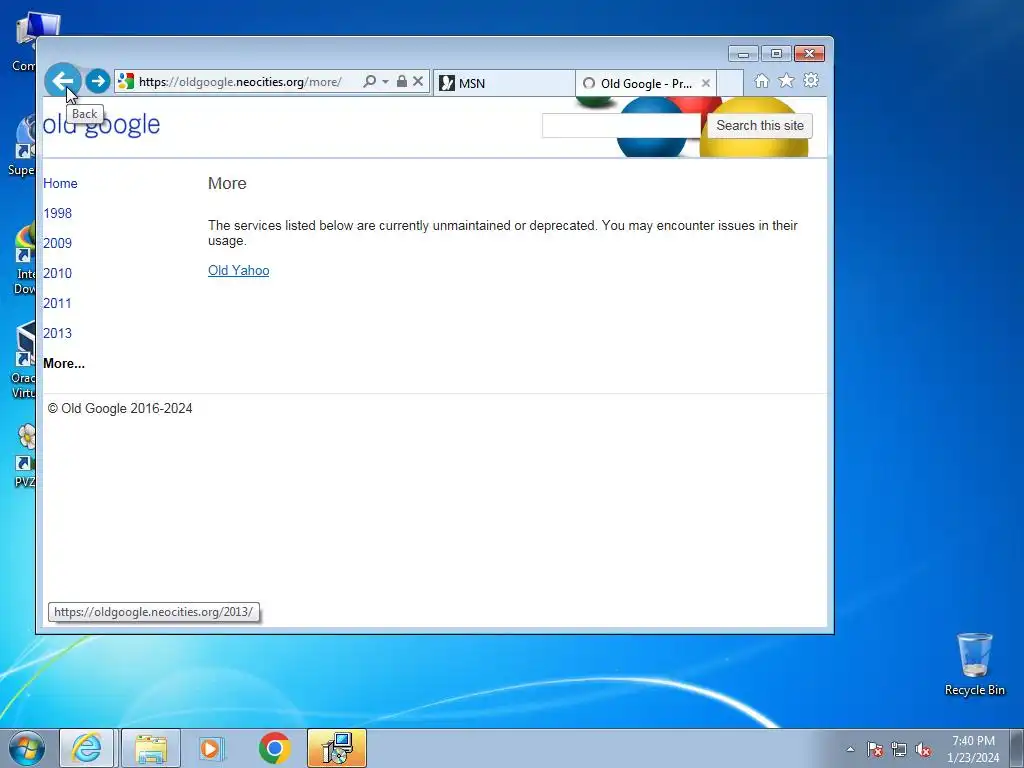
Task: Launch Windows Media Player from the taskbar
Action: [x=211, y=748]
